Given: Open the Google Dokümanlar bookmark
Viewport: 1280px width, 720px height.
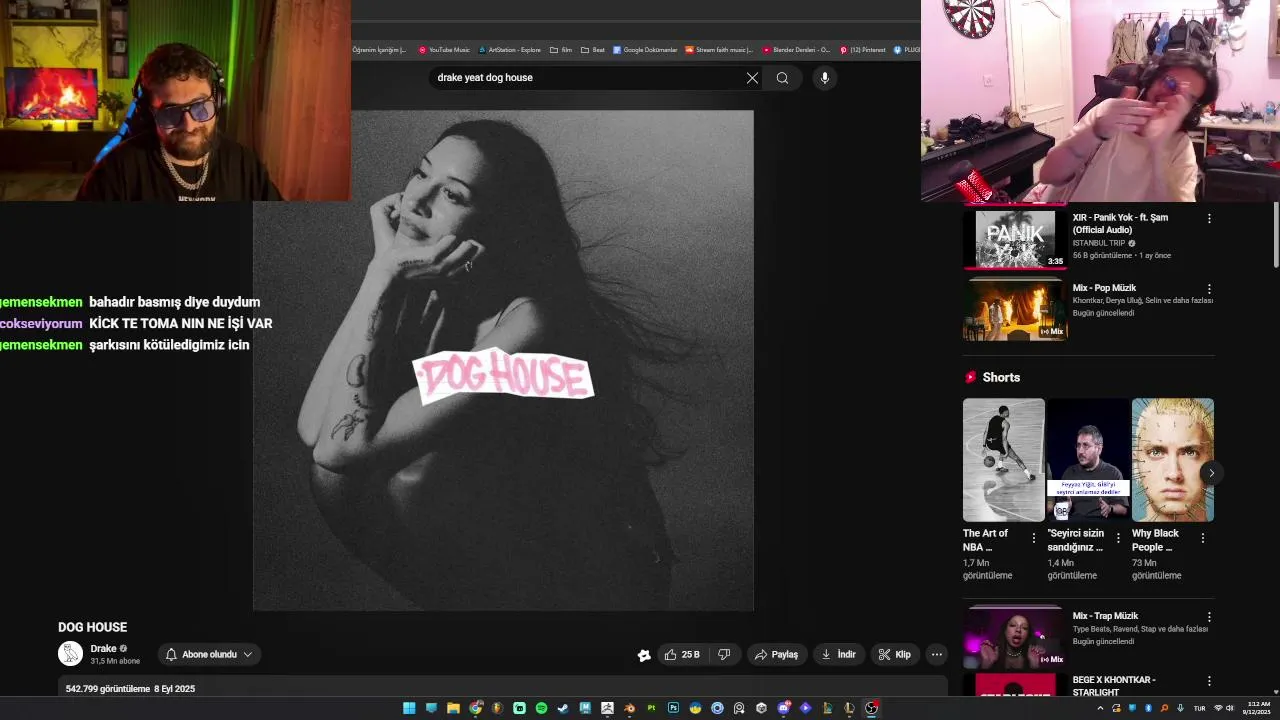Looking at the screenshot, I should click(645, 50).
